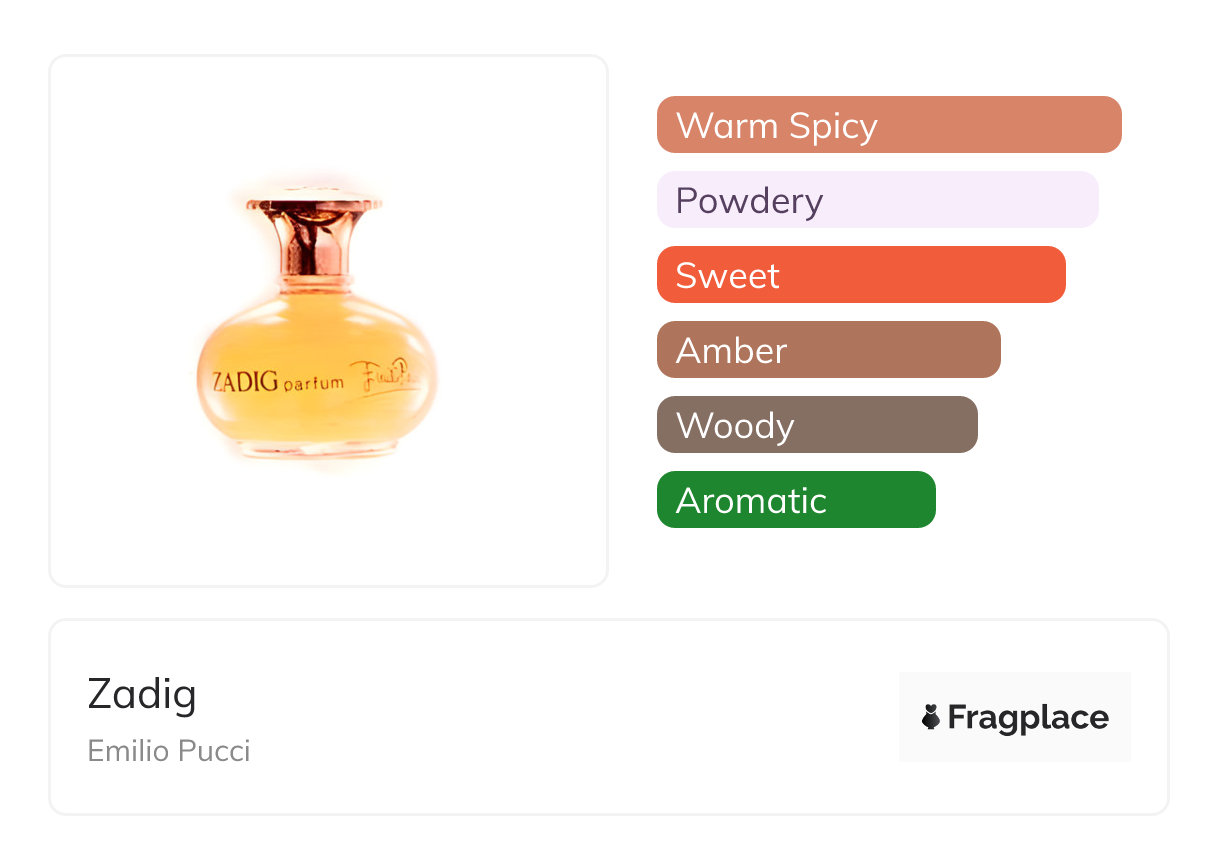Click the handwritten signature on the bottle

pos(392,379)
